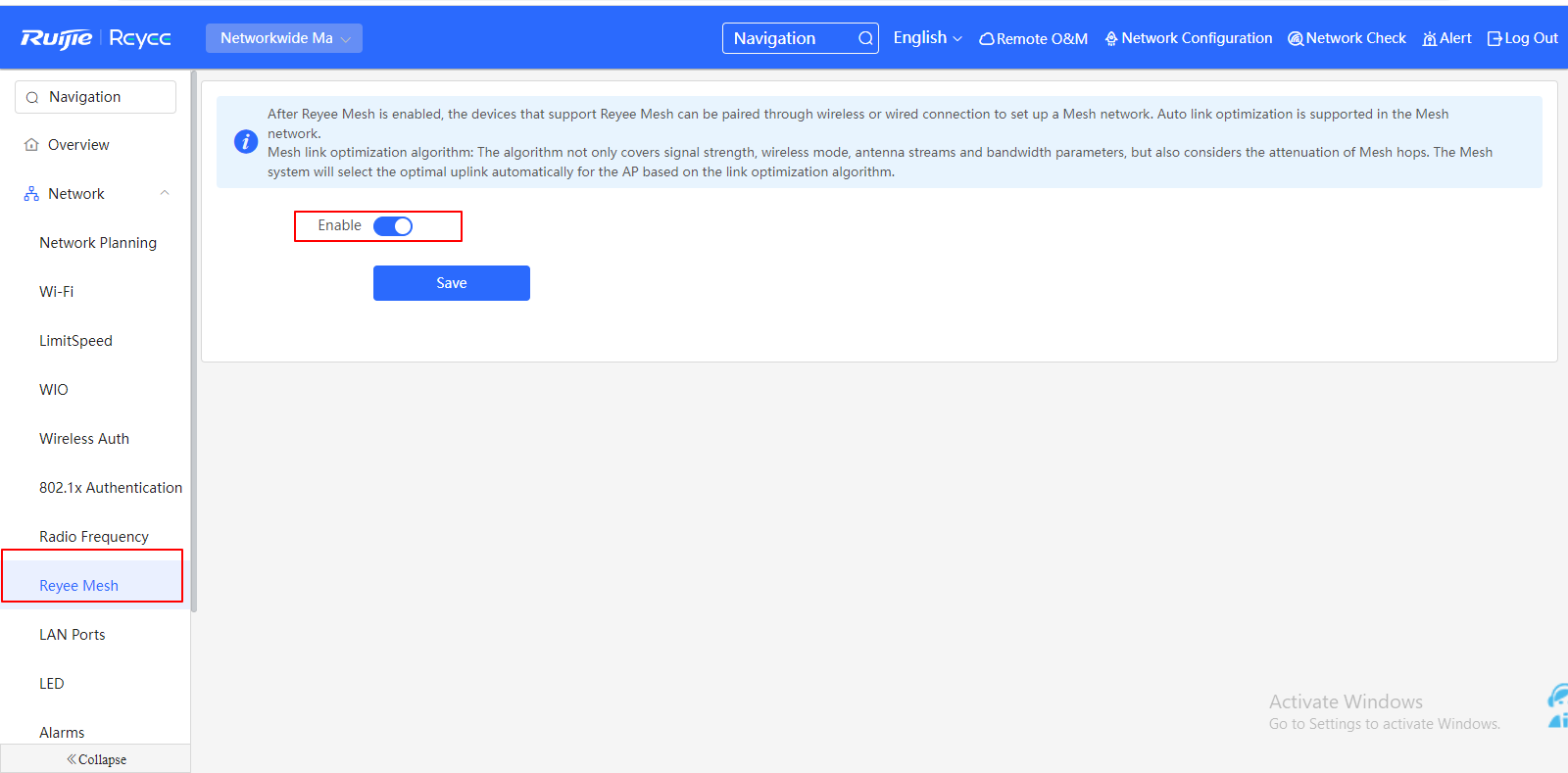The width and height of the screenshot is (1568, 773).
Task: Open LED settings in sidebar
Action: 52,684
